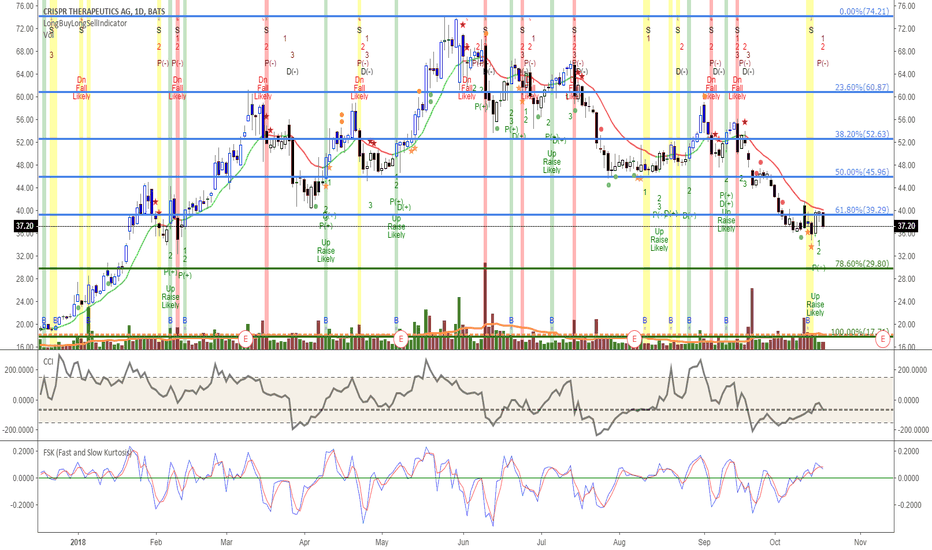Click the 24.00 value on right price axis
932x550 pixels.
click(906, 301)
